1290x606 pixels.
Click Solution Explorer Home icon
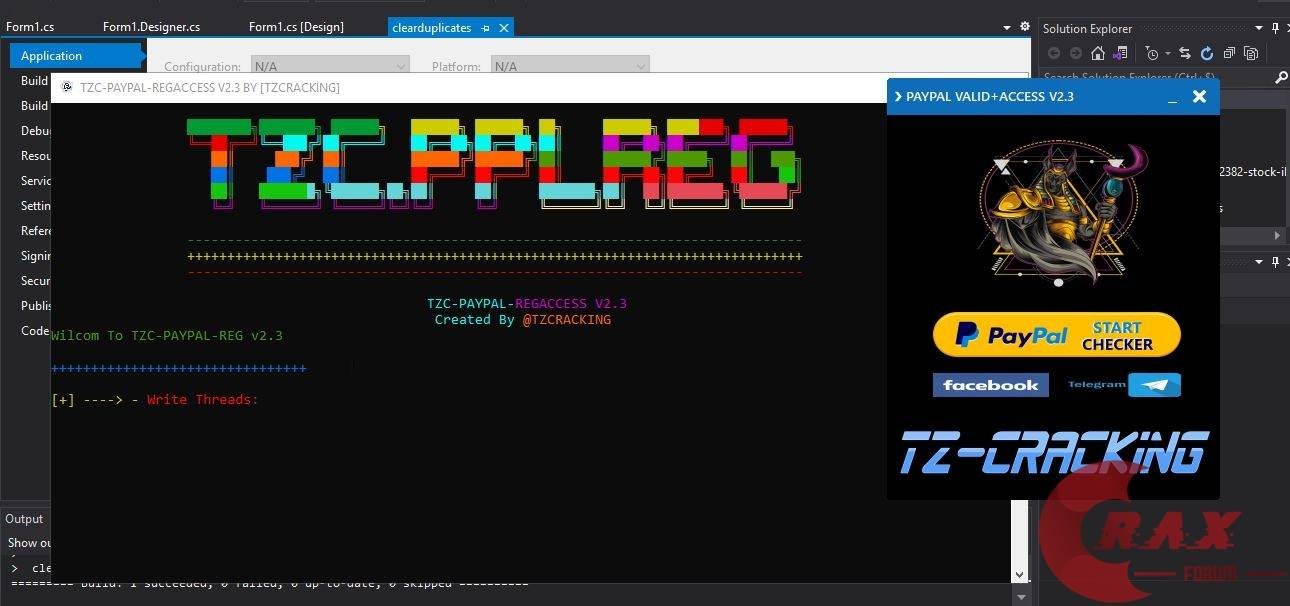click(1098, 53)
